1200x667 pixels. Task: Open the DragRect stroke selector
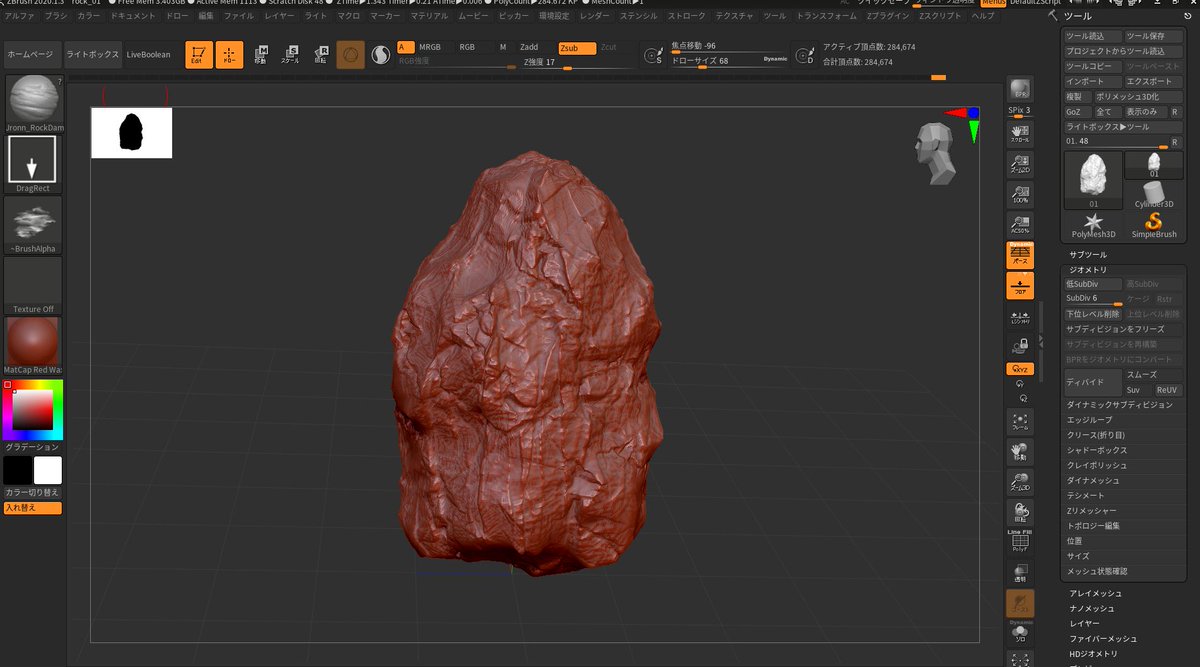(33, 164)
